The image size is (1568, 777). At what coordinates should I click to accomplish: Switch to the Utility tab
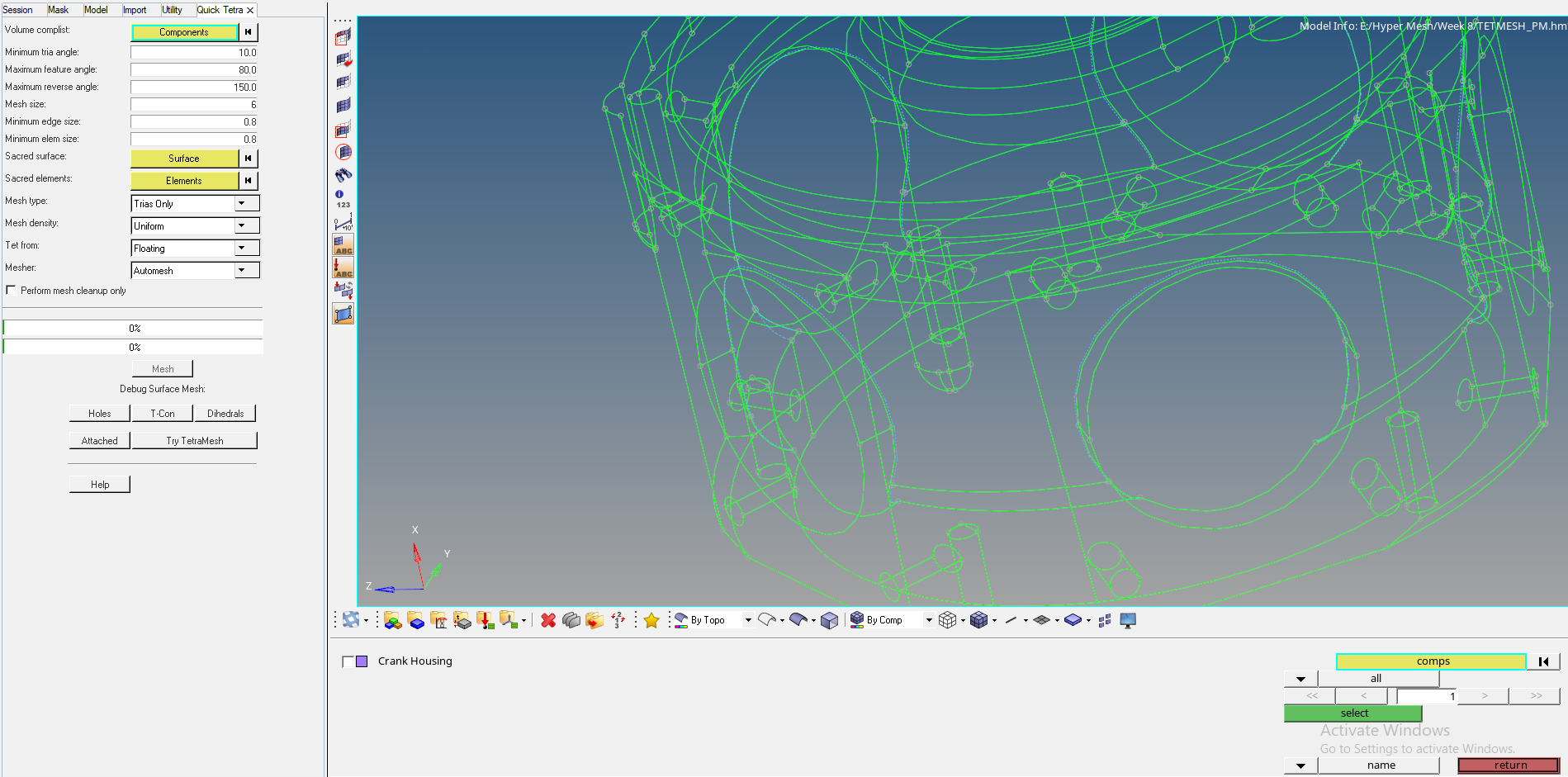click(172, 10)
